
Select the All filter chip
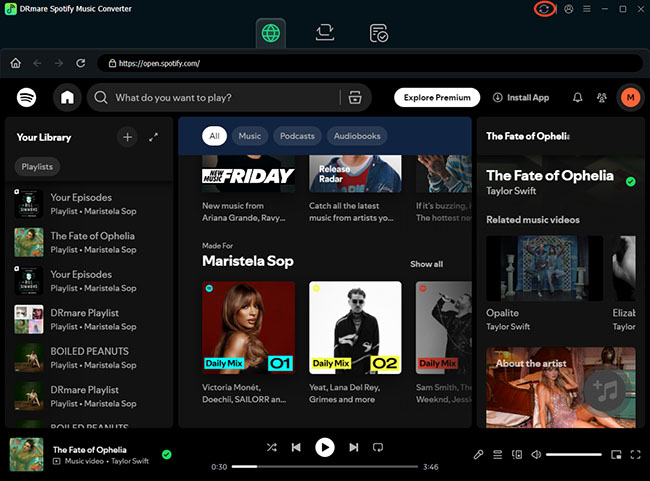214,136
